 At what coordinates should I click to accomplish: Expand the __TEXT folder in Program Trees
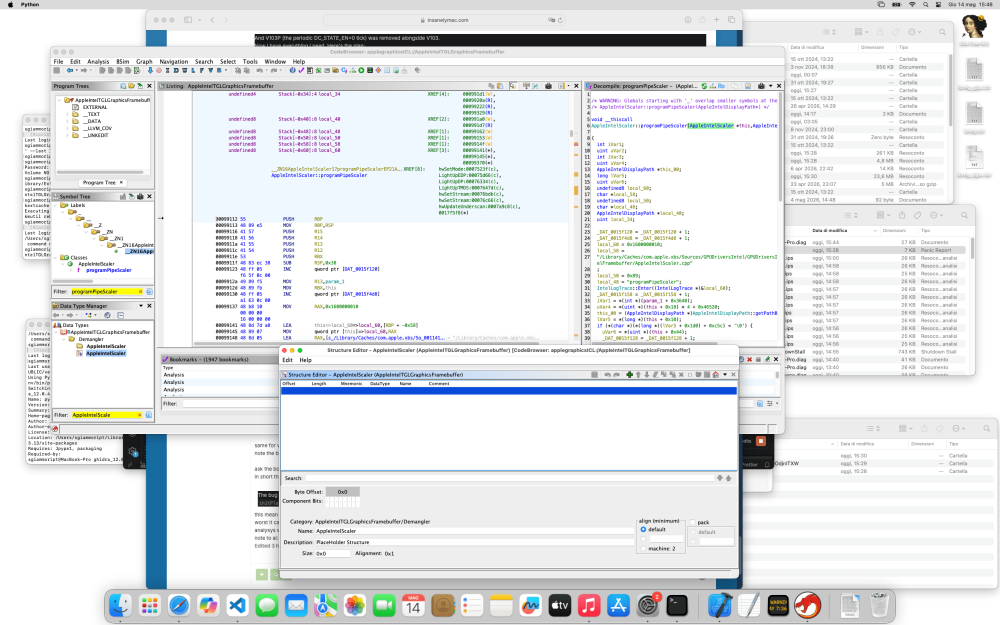68,114
